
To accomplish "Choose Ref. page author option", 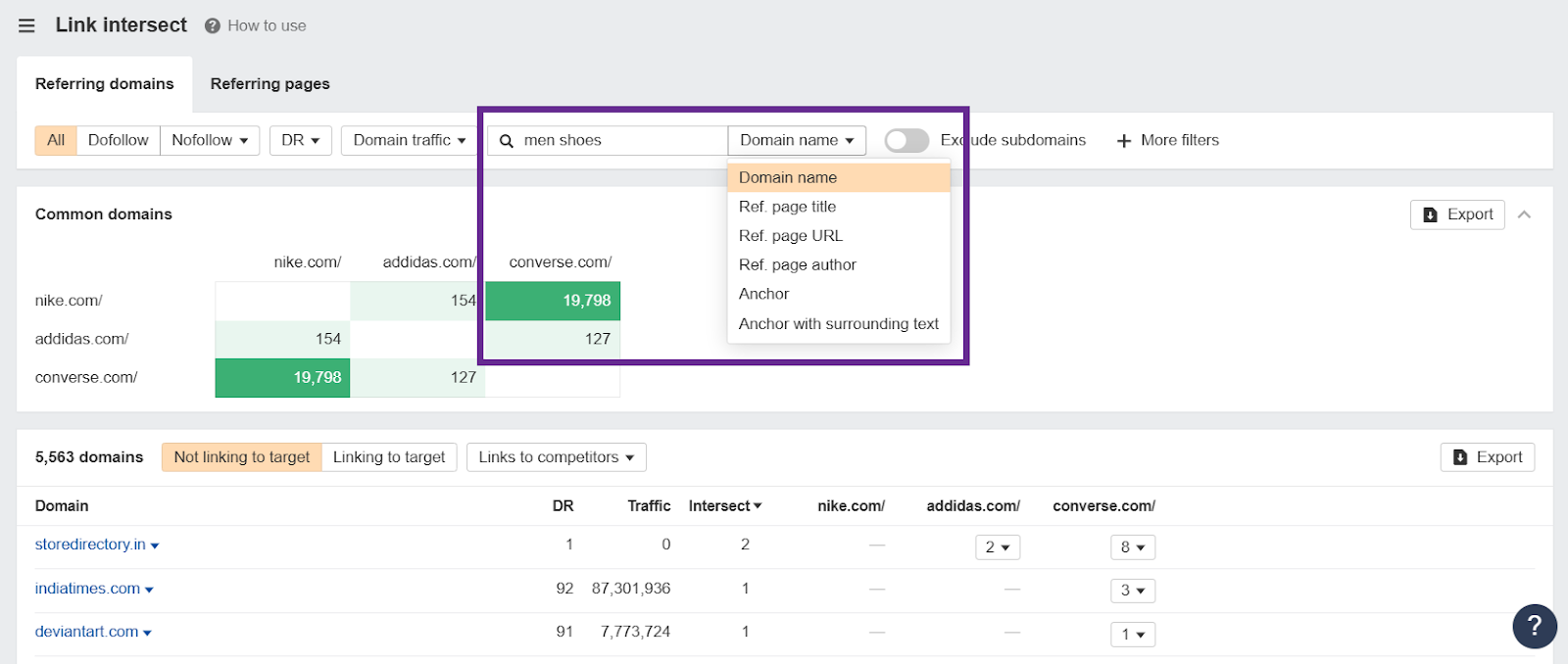I will coord(839,264).
